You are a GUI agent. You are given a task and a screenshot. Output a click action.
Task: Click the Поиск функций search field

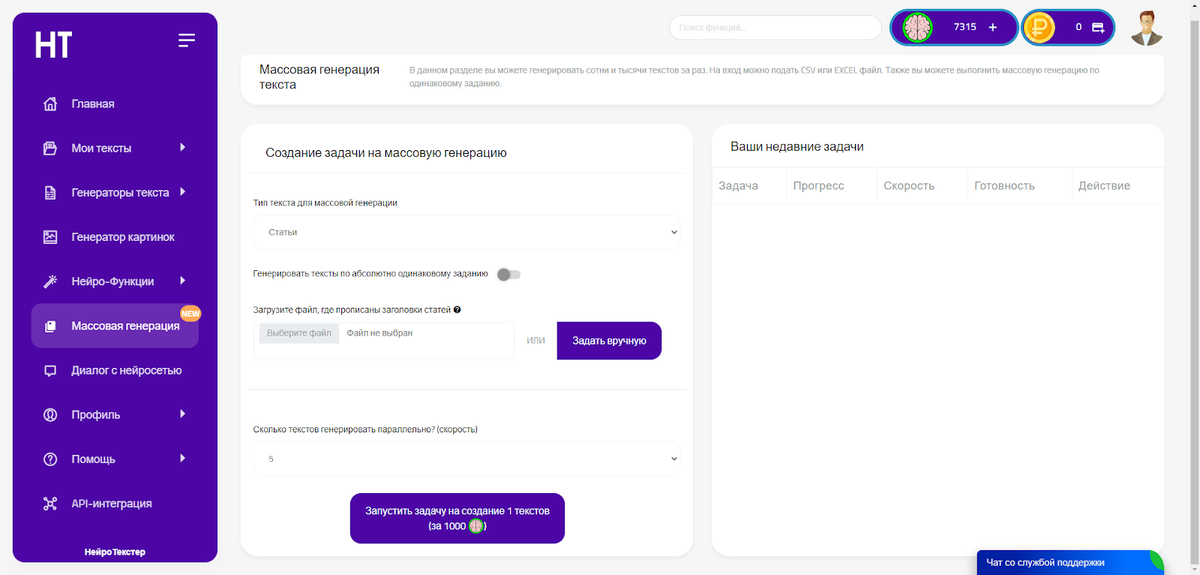pos(775,27)
